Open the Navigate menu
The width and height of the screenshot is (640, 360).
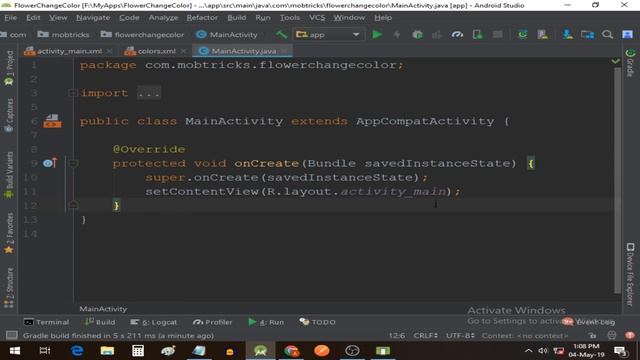pyautogui.click(x=93, y=18)
